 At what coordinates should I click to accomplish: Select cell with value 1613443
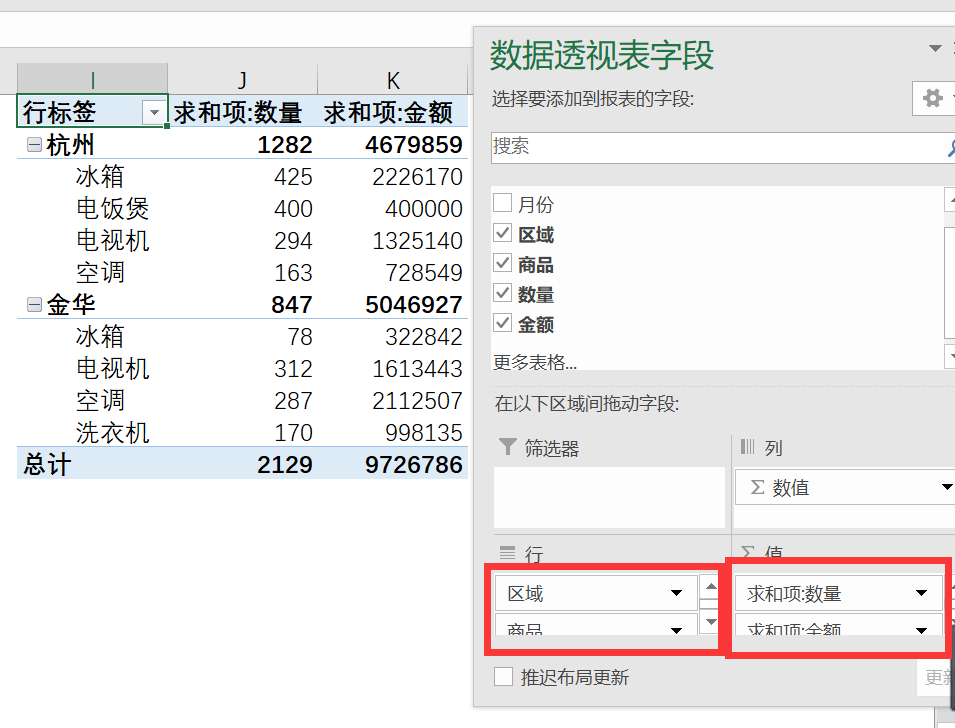coord(417,369)
